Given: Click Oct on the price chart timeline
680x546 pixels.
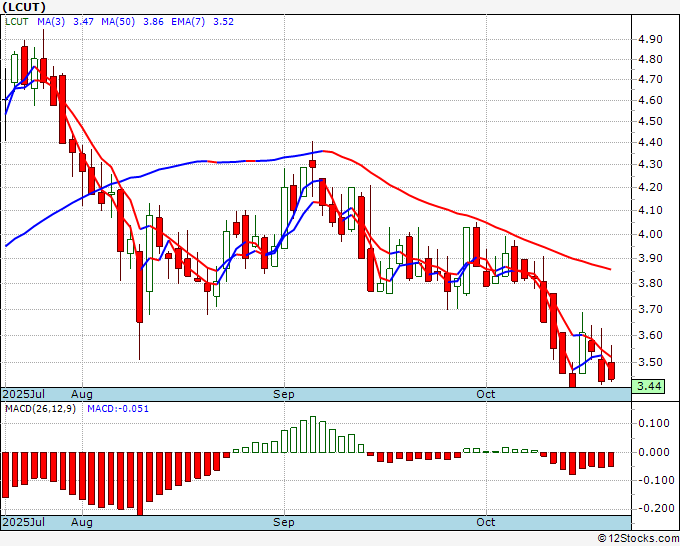Looking at the screenshot, I should (x=486, y=394).
